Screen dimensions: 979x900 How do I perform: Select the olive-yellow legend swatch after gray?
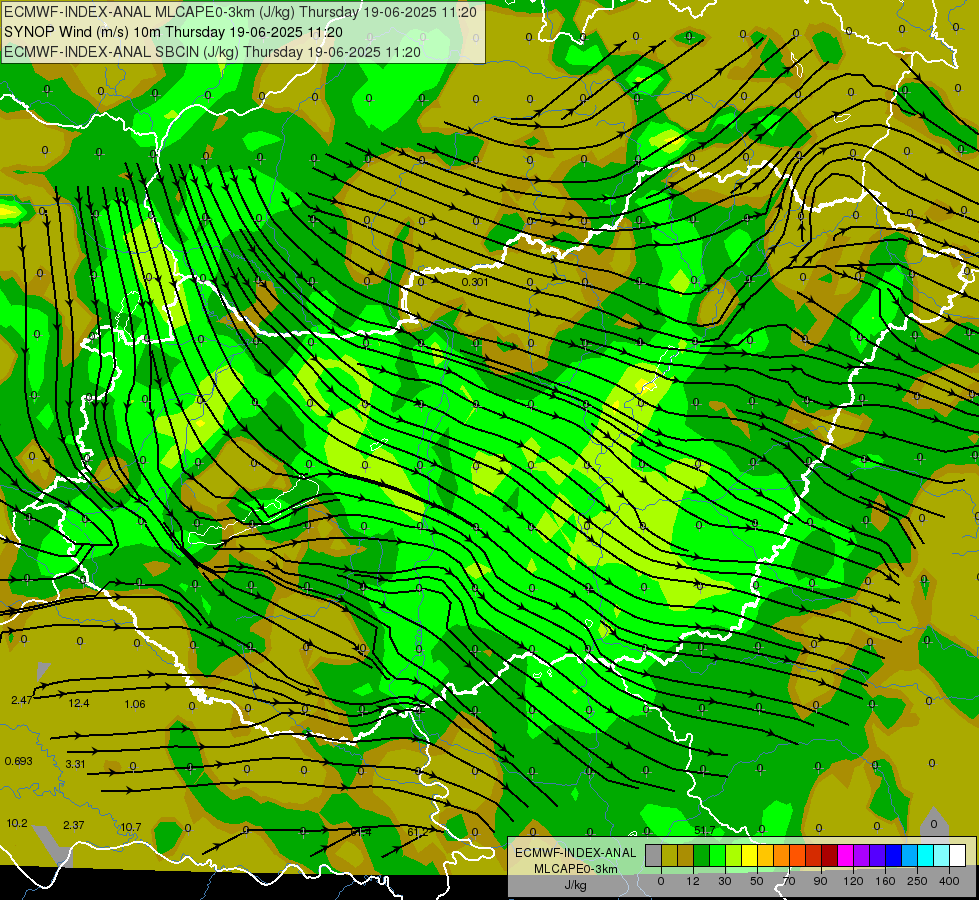click(x=669, y=856)
